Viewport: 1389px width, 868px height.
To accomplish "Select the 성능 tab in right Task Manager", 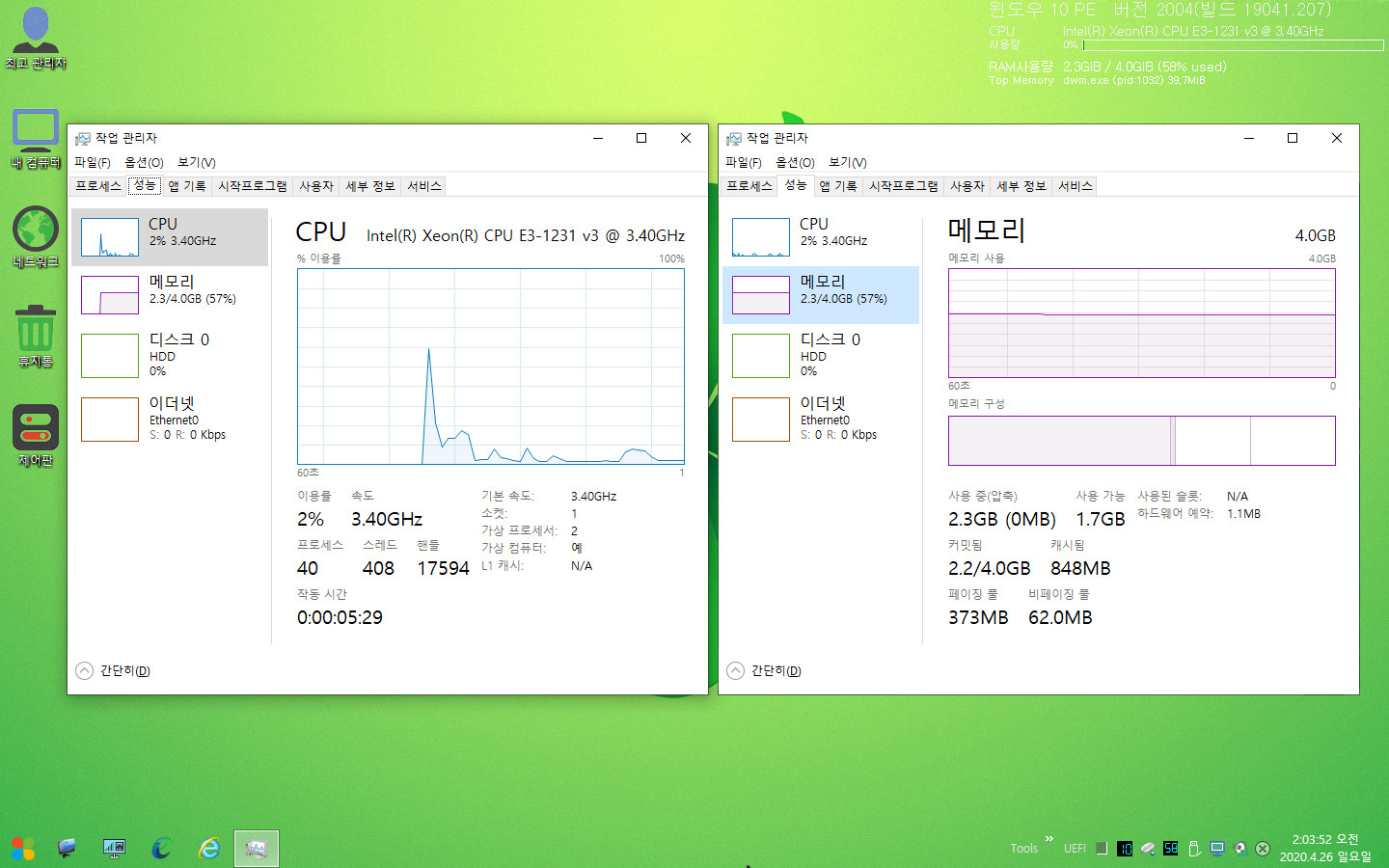I will (796, 185).
